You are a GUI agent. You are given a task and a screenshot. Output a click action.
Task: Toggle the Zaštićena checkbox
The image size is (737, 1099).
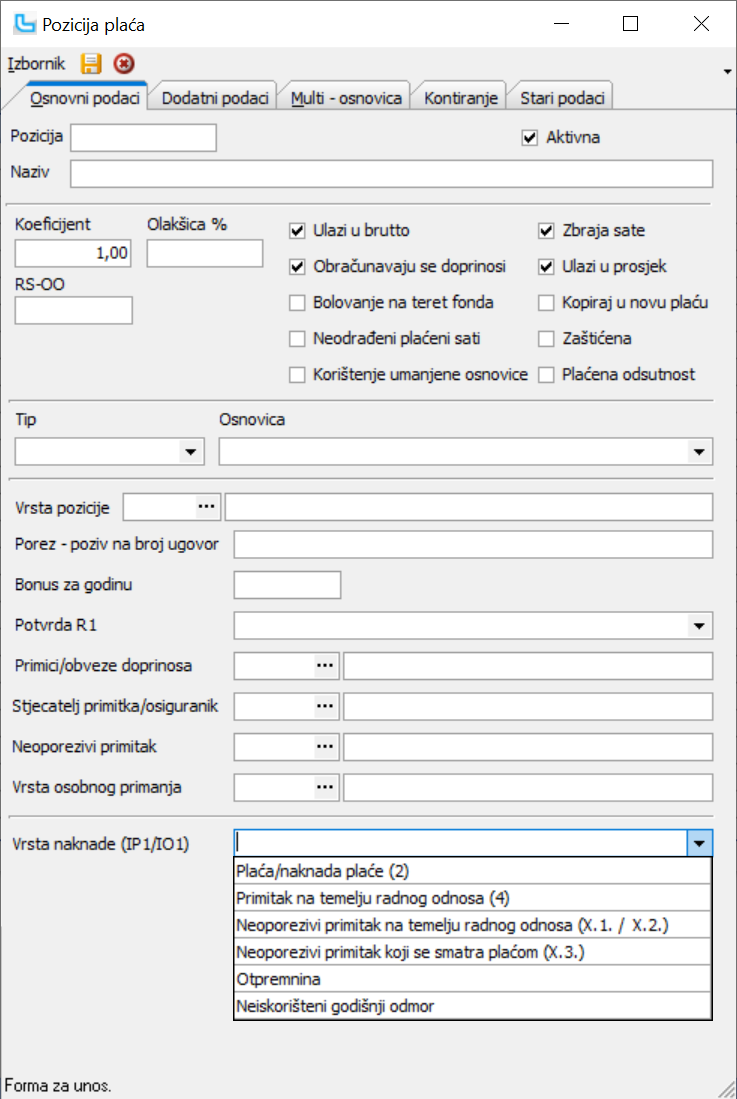(546, 339)
